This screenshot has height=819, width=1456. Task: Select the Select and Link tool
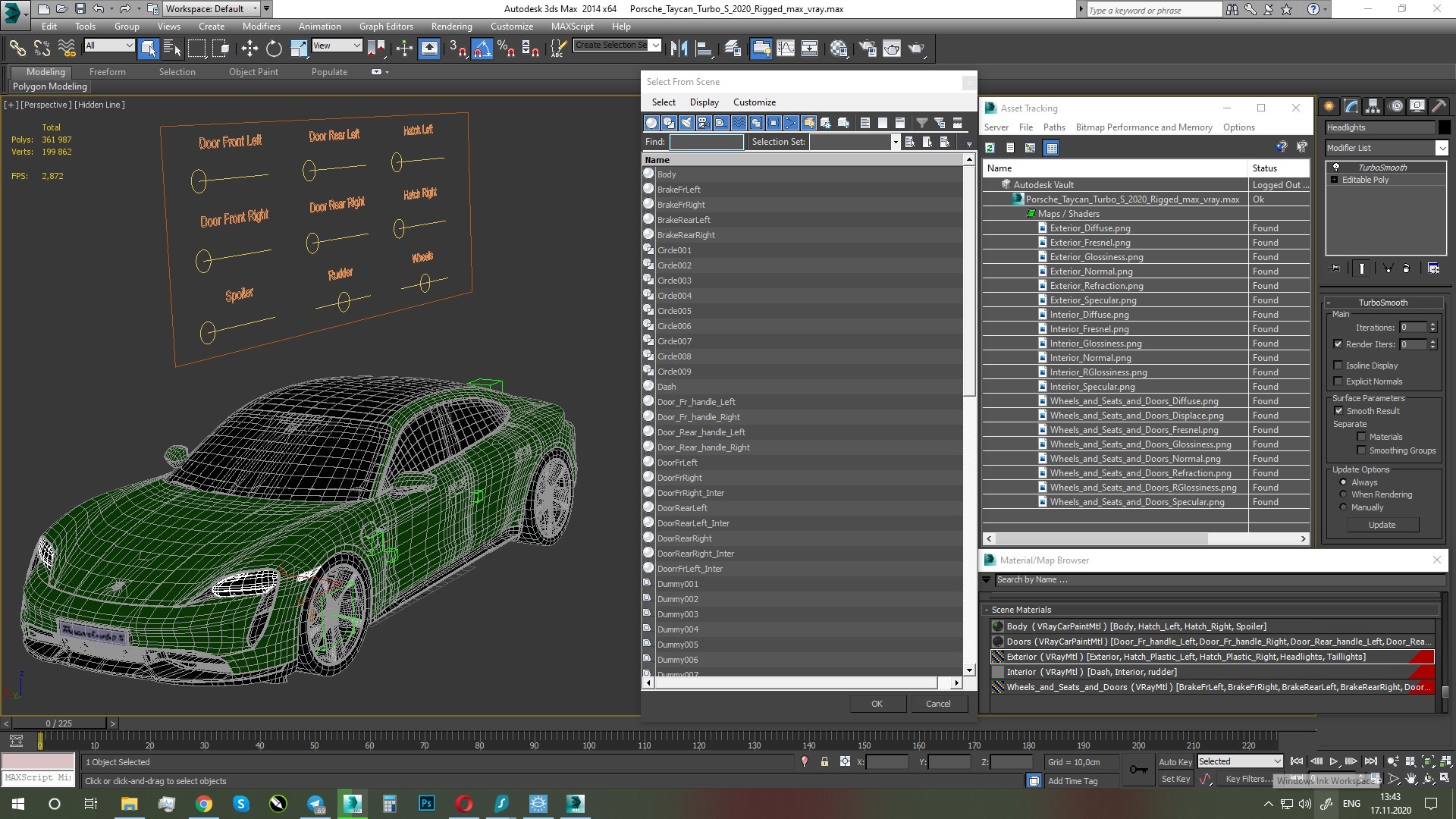17,49
